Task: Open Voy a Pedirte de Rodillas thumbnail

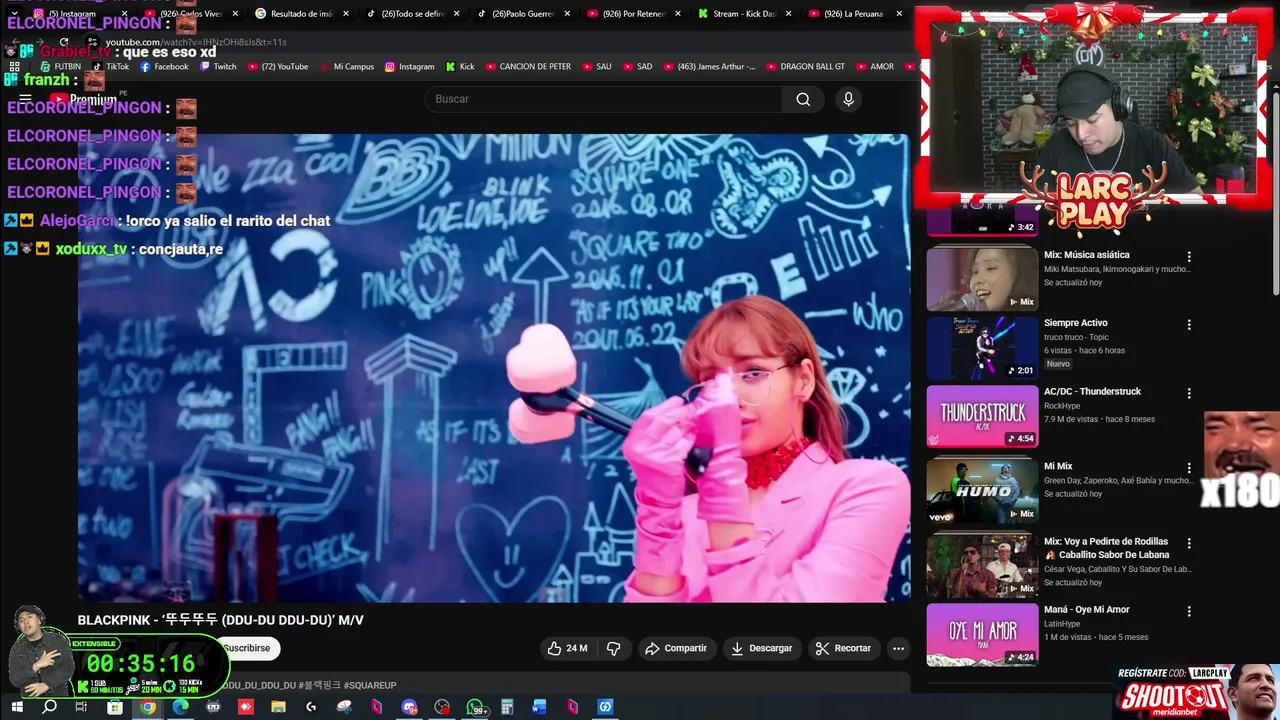Action: pos(982,566)
